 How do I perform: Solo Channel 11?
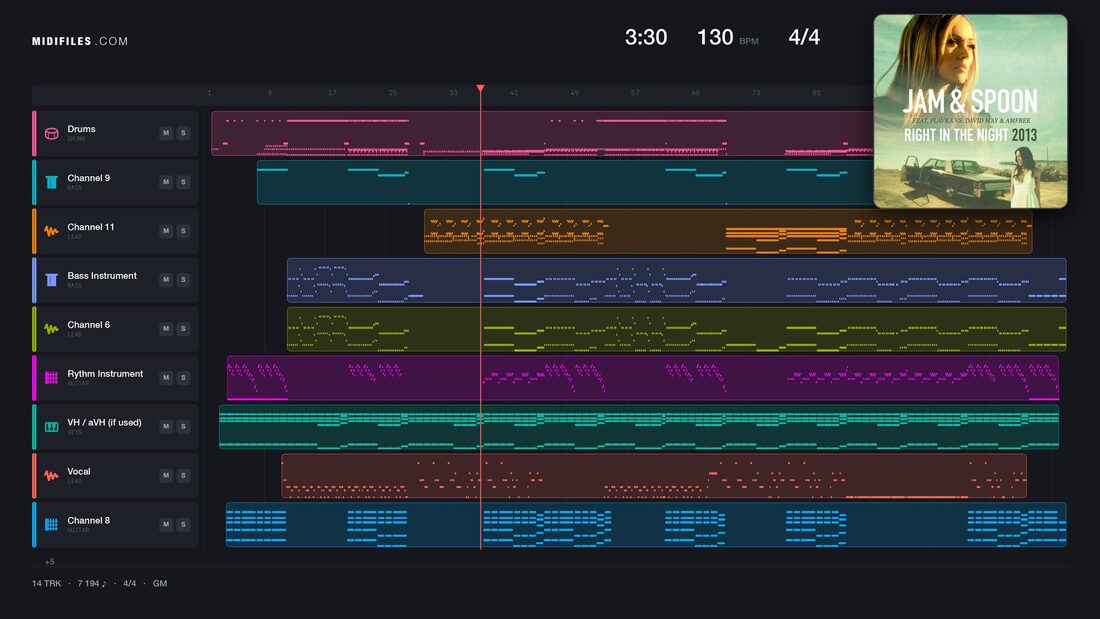point(183,231)
